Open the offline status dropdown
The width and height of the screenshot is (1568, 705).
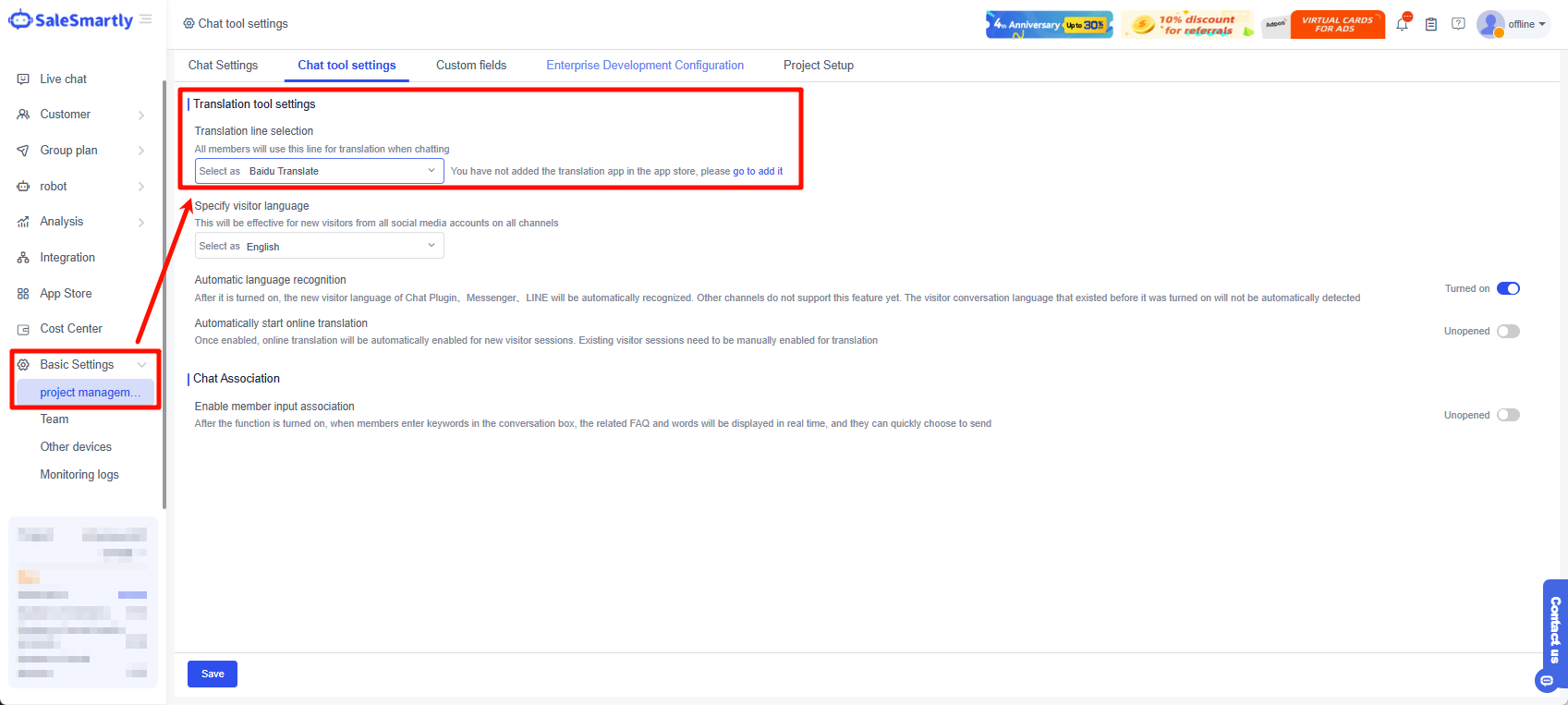[1526, 24]
